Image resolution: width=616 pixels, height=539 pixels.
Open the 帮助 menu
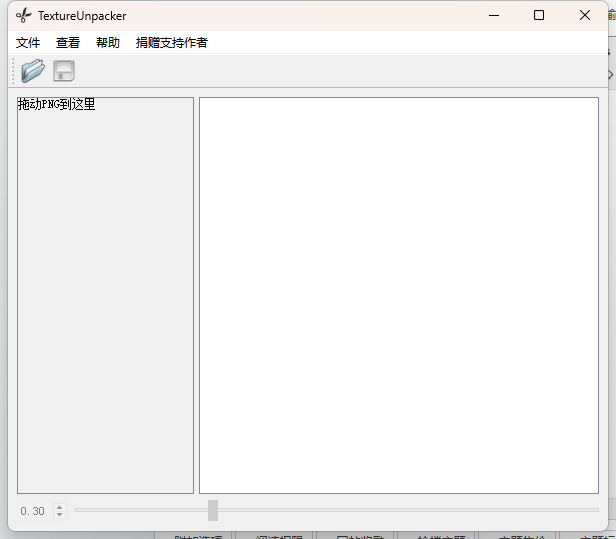click(x=108, y=42)
